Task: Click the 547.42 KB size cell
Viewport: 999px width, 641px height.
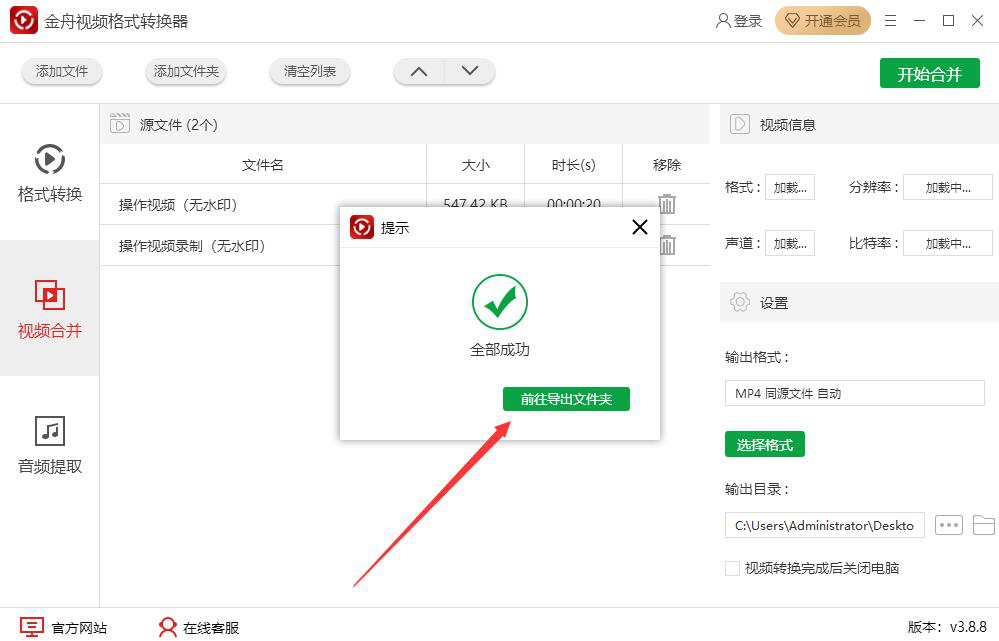Action: pos(475,203)
